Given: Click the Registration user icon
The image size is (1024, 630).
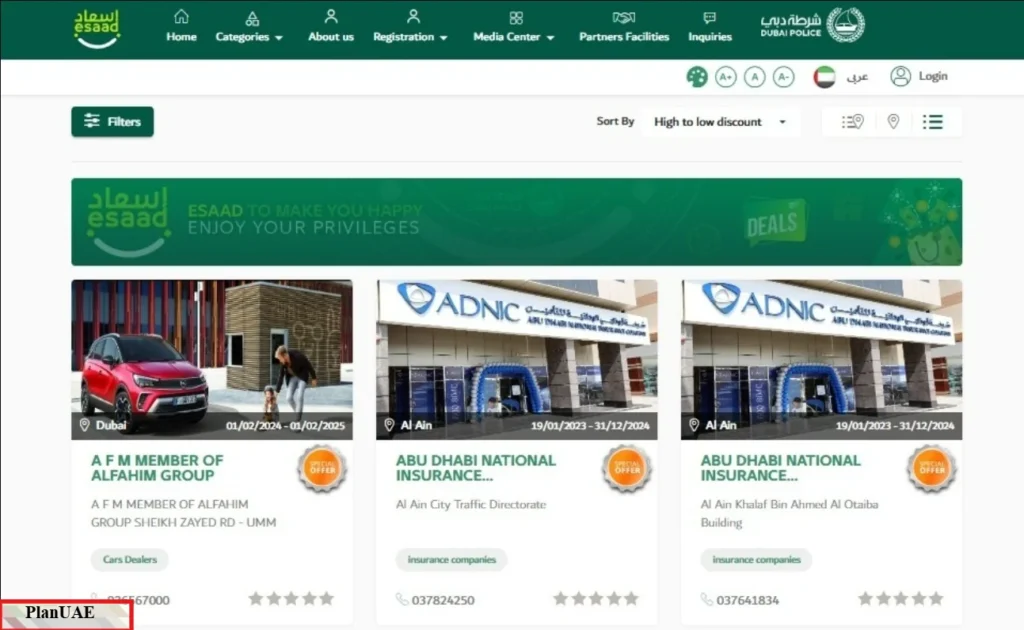Looking at the screenshot, I should point(413,16).
